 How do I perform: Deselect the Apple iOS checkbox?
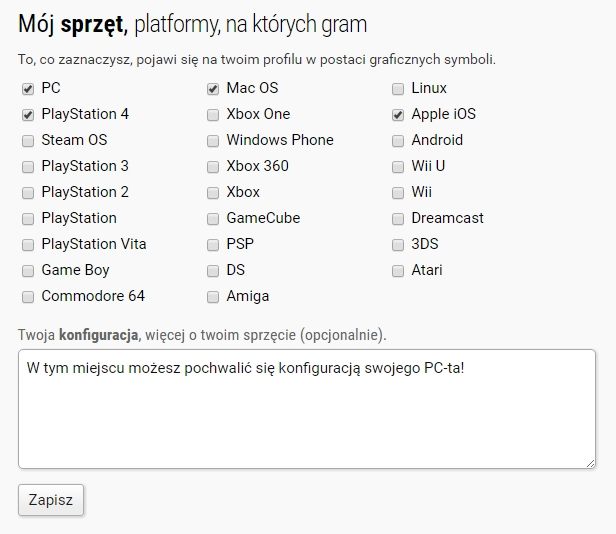point(398,115)
